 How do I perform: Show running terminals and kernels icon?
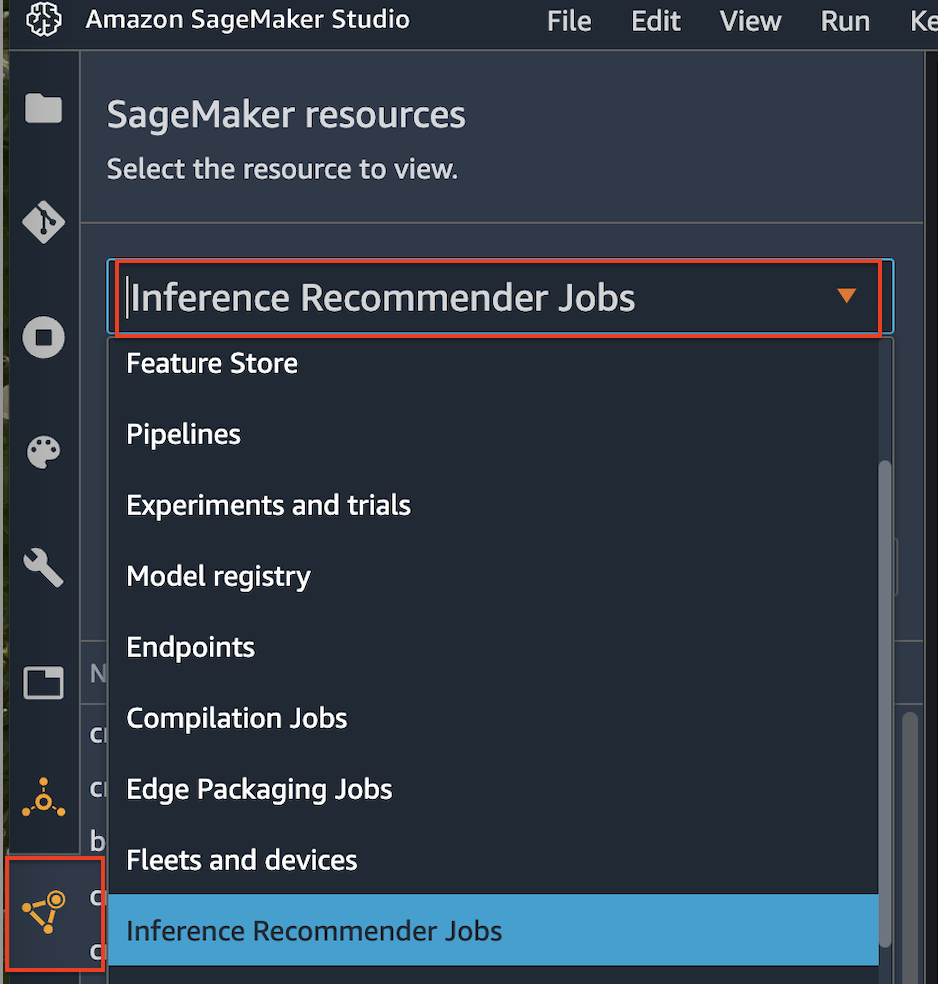[43, 338]
